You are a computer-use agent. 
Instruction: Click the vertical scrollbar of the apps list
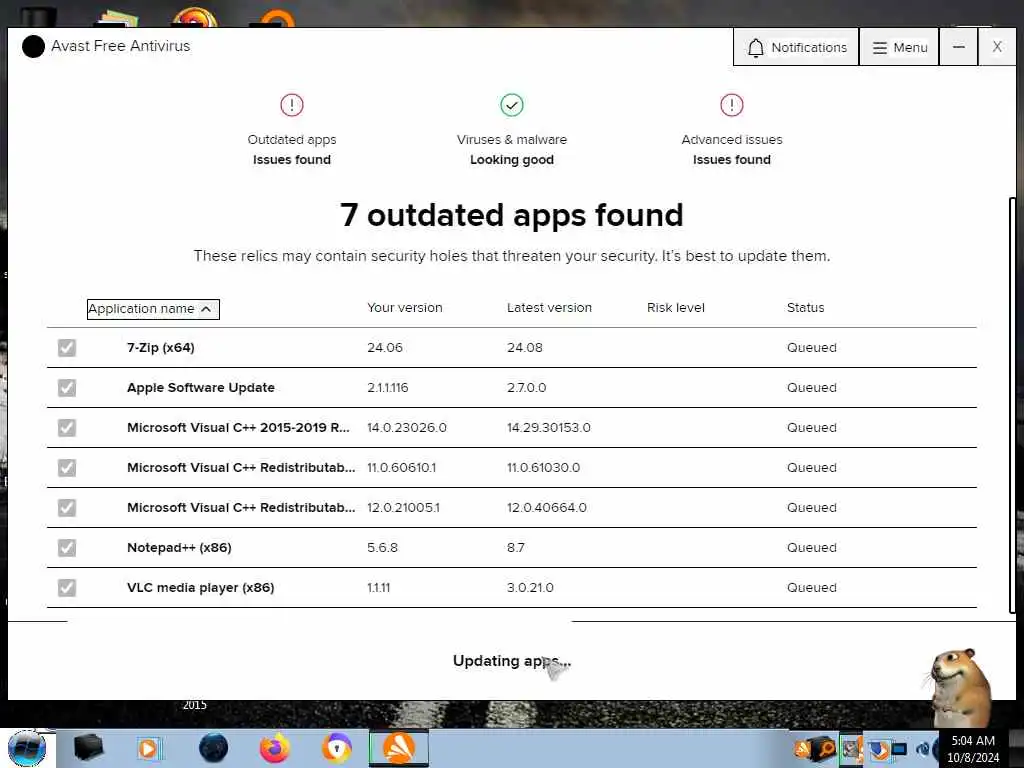pyautogui.click(x=1012, y=405)
